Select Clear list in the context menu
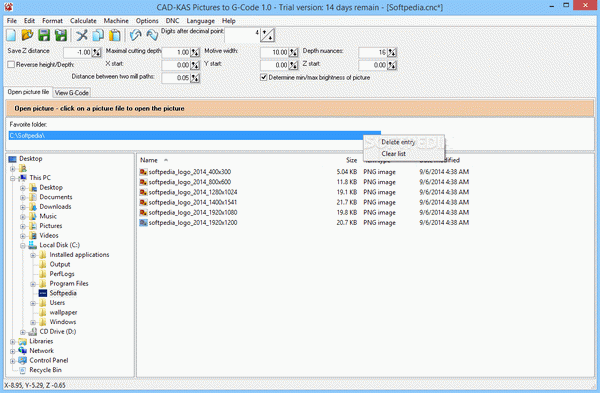 (393, 154)
